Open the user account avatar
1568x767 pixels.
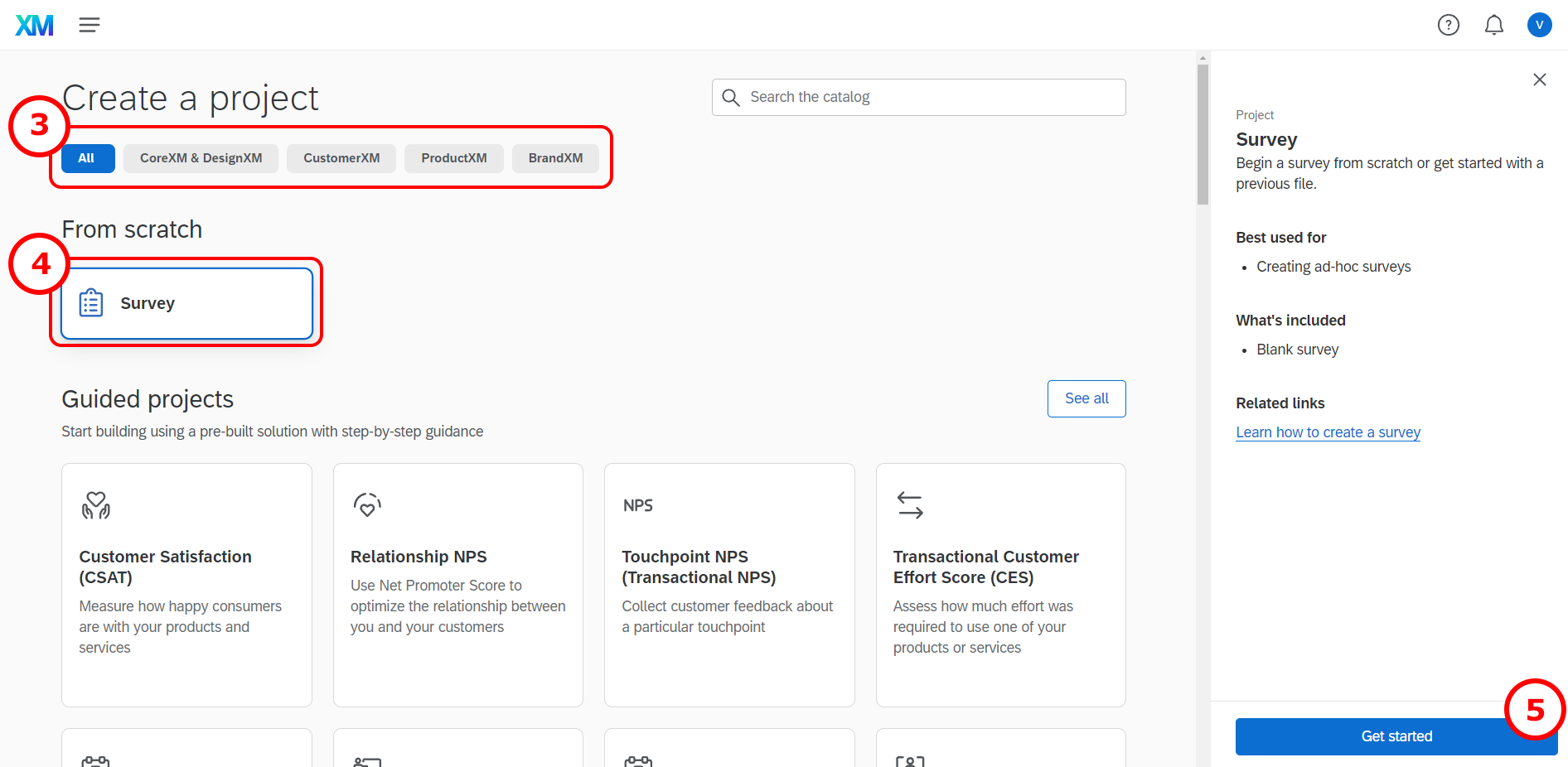(x=1539, y=25)
